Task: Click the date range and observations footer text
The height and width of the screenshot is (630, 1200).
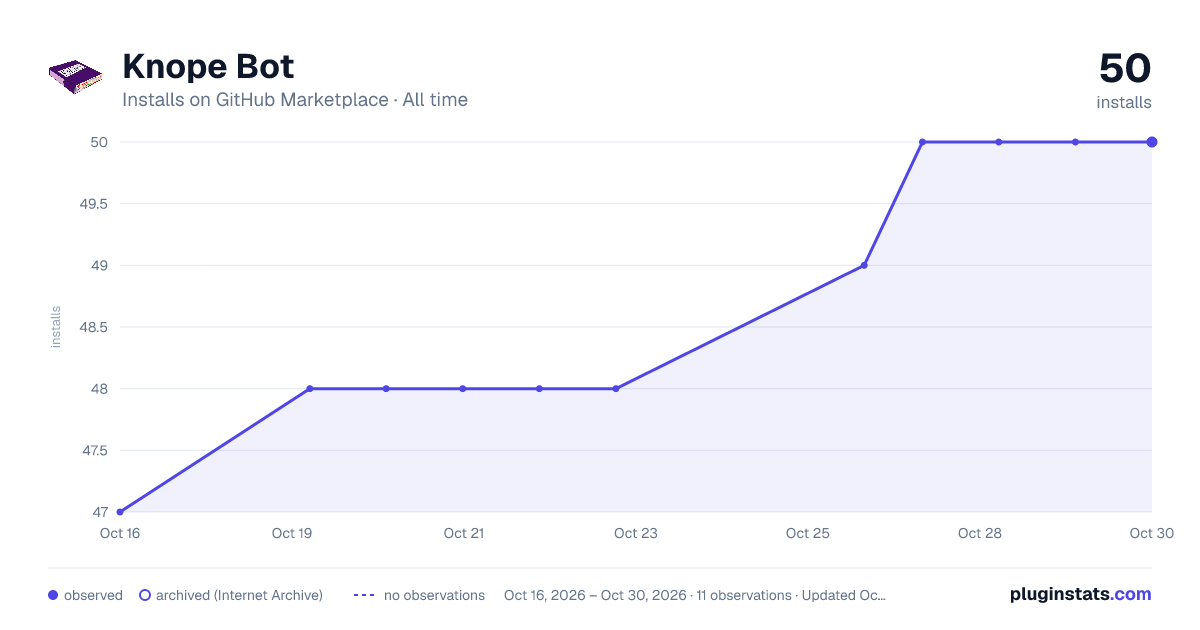Action: (695, 595)
